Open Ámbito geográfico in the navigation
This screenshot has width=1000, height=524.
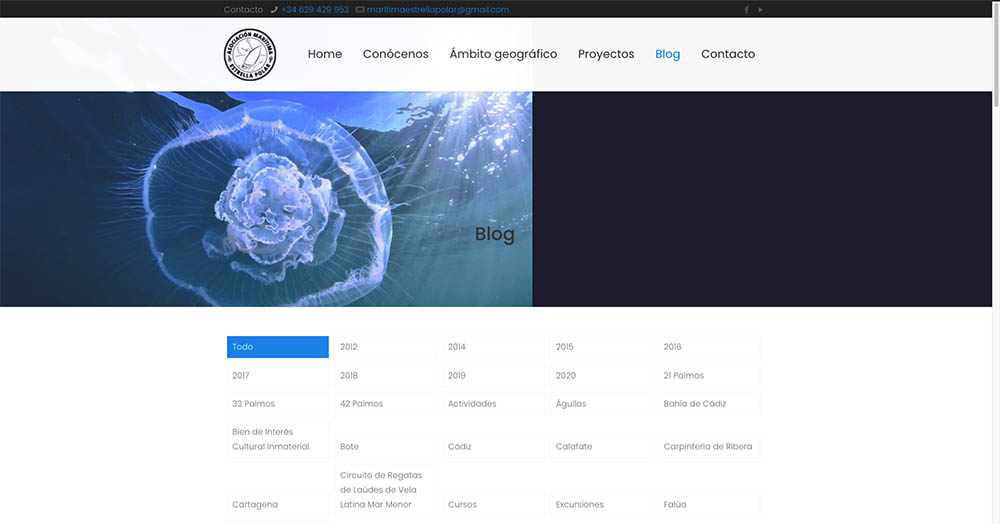click(x=503, y=54)
